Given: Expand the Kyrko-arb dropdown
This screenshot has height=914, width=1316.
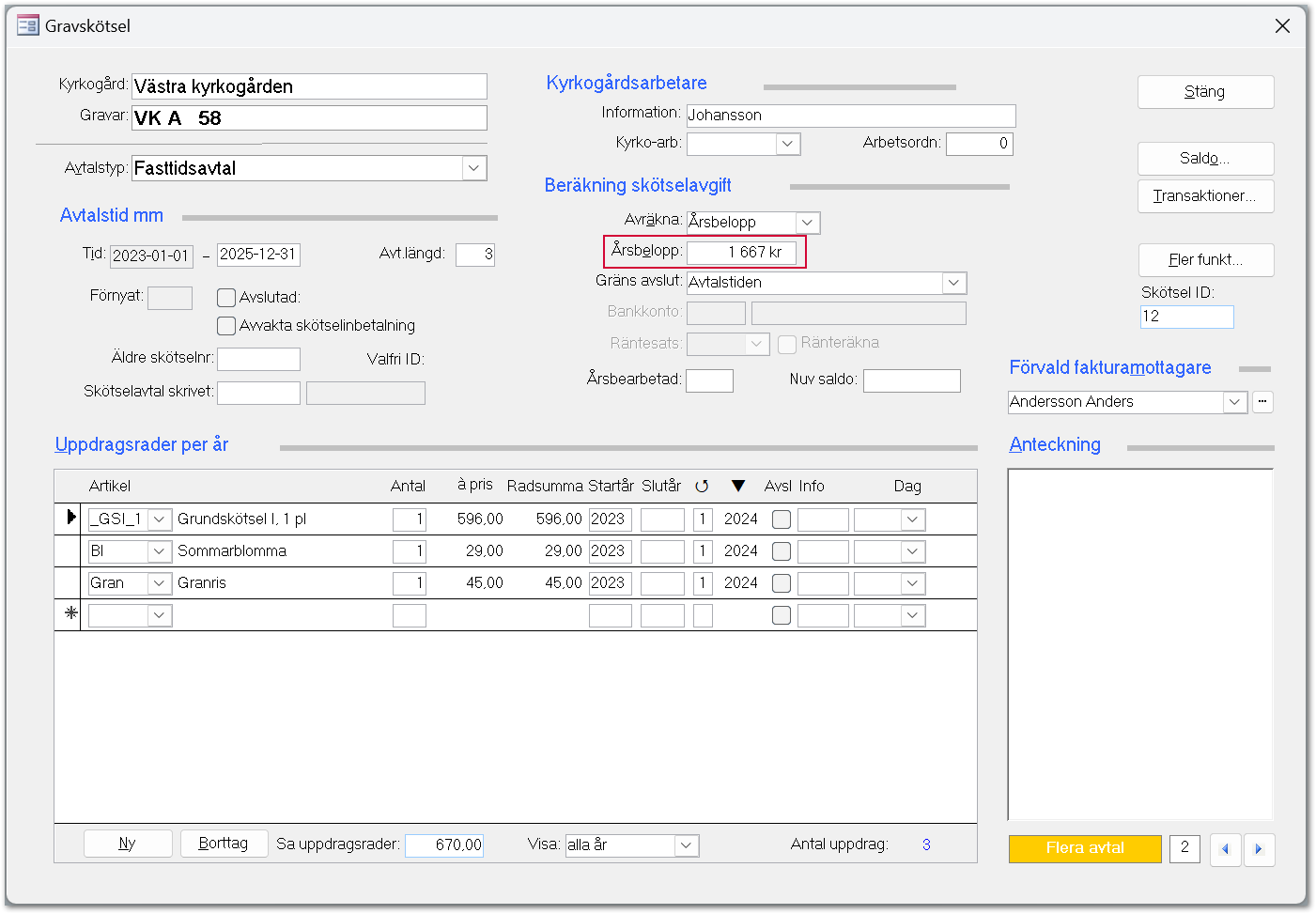Looking at the screenshot, I should [788, 144].
